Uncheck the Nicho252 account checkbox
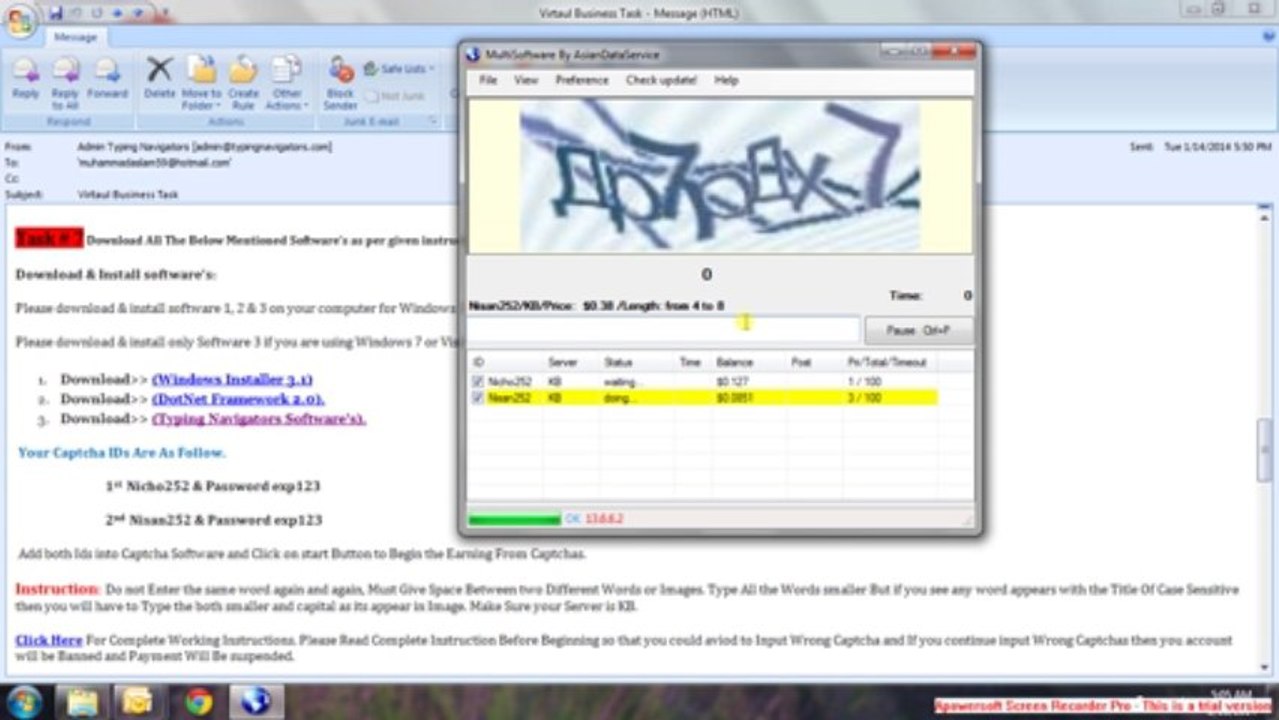Screen dimensions: 1279x720 click(478, 381)
